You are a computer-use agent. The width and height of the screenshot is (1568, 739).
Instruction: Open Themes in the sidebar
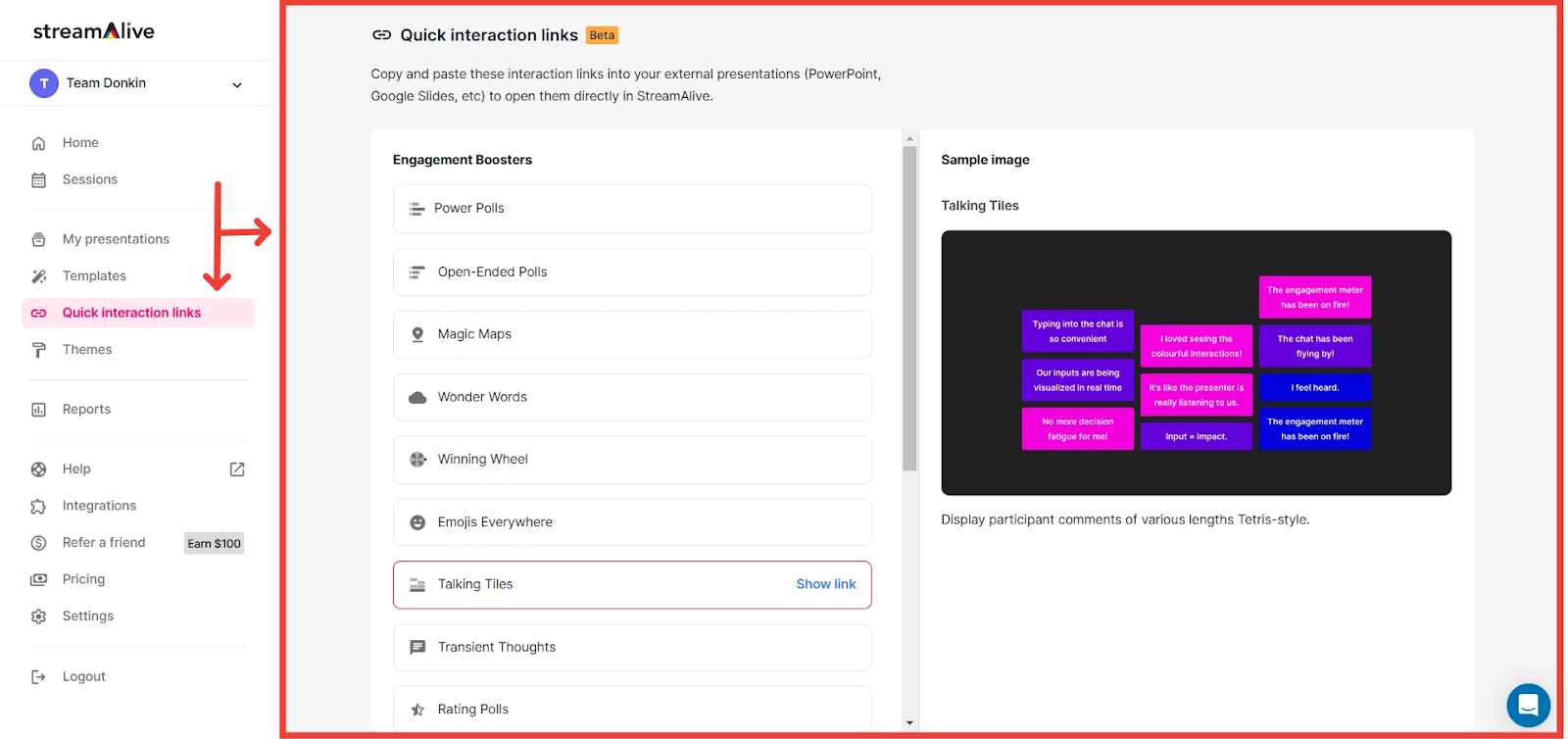[x=87, y=350]
